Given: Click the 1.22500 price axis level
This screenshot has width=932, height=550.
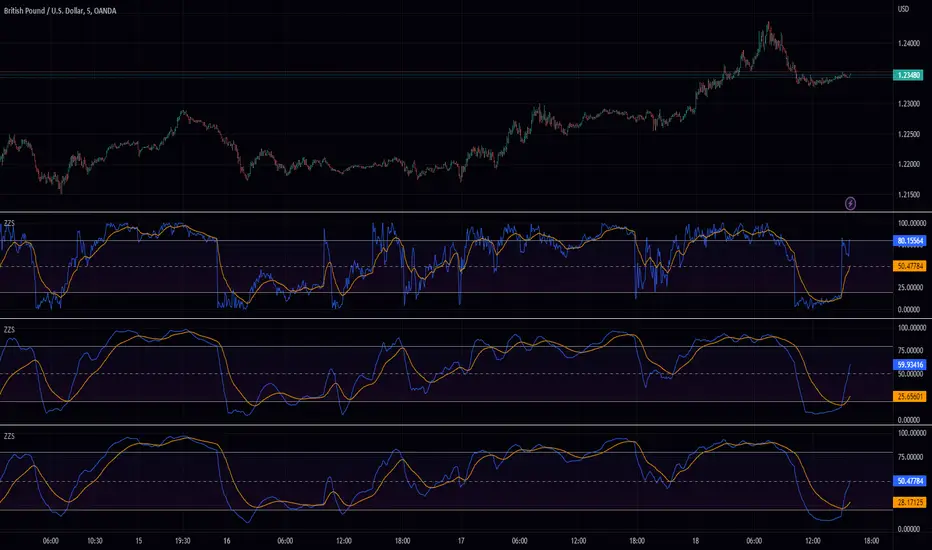Looking at the screenshot, I should click(x=909, y=134).
